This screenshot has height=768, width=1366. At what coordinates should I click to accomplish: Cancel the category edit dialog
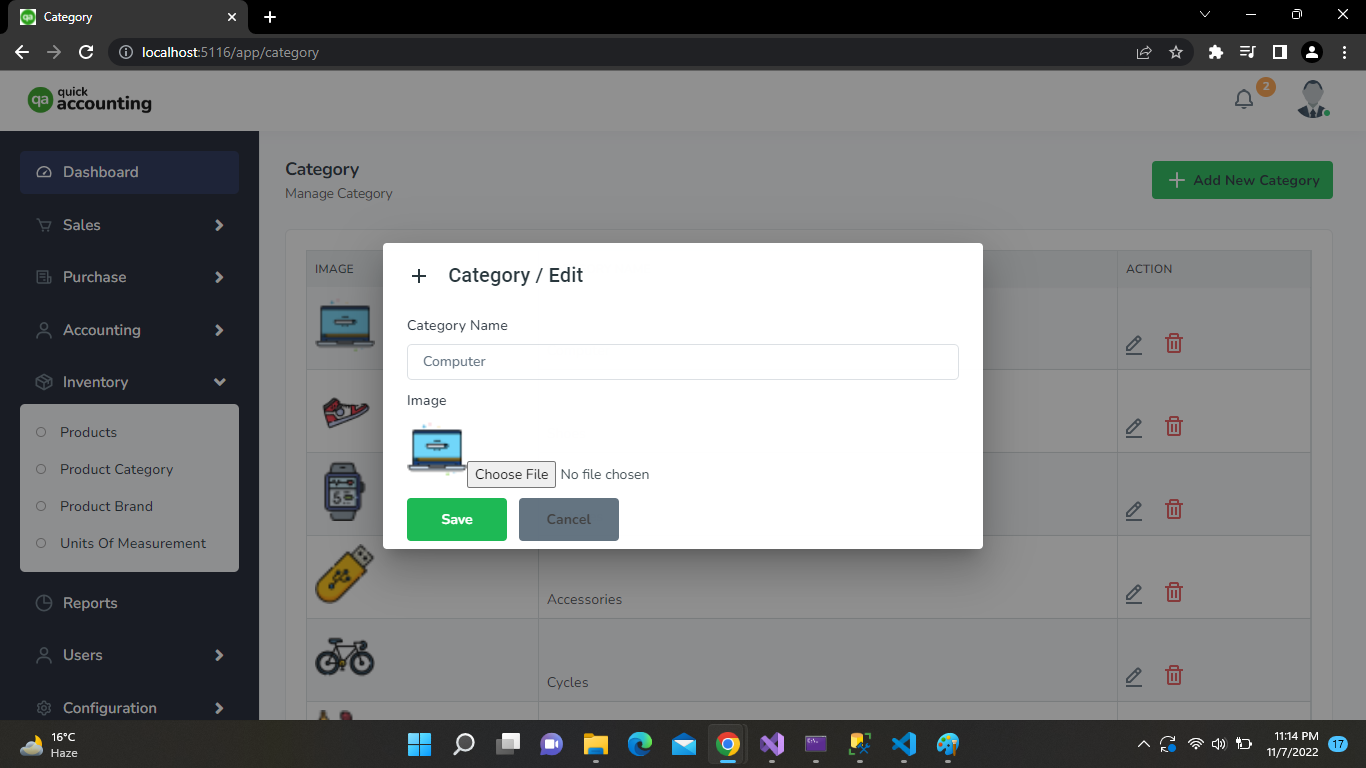point(568,519)
